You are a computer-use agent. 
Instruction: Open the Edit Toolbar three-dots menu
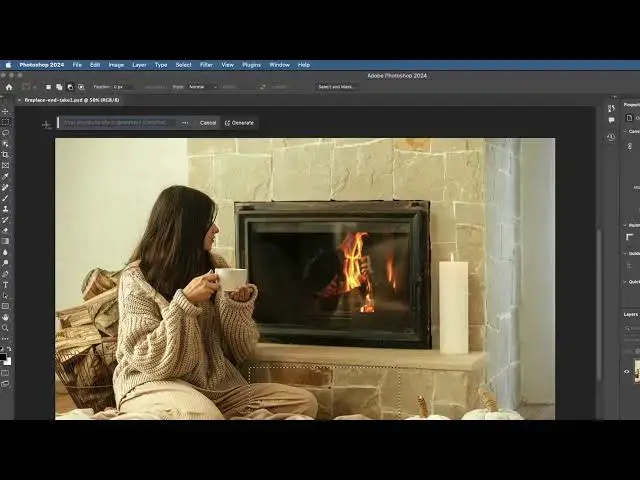click(5, 338)
